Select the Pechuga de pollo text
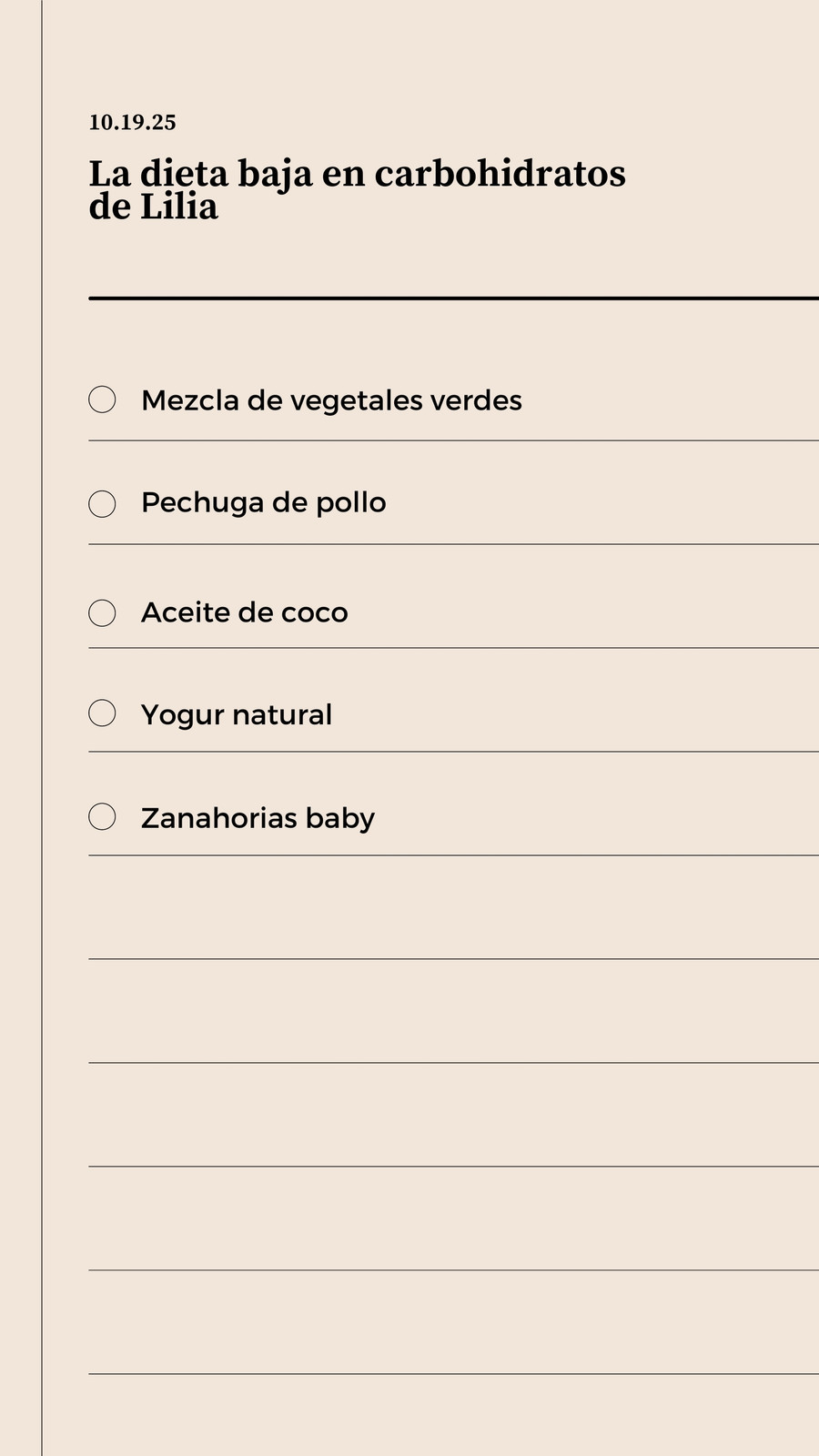 click(x=263, y=503)
